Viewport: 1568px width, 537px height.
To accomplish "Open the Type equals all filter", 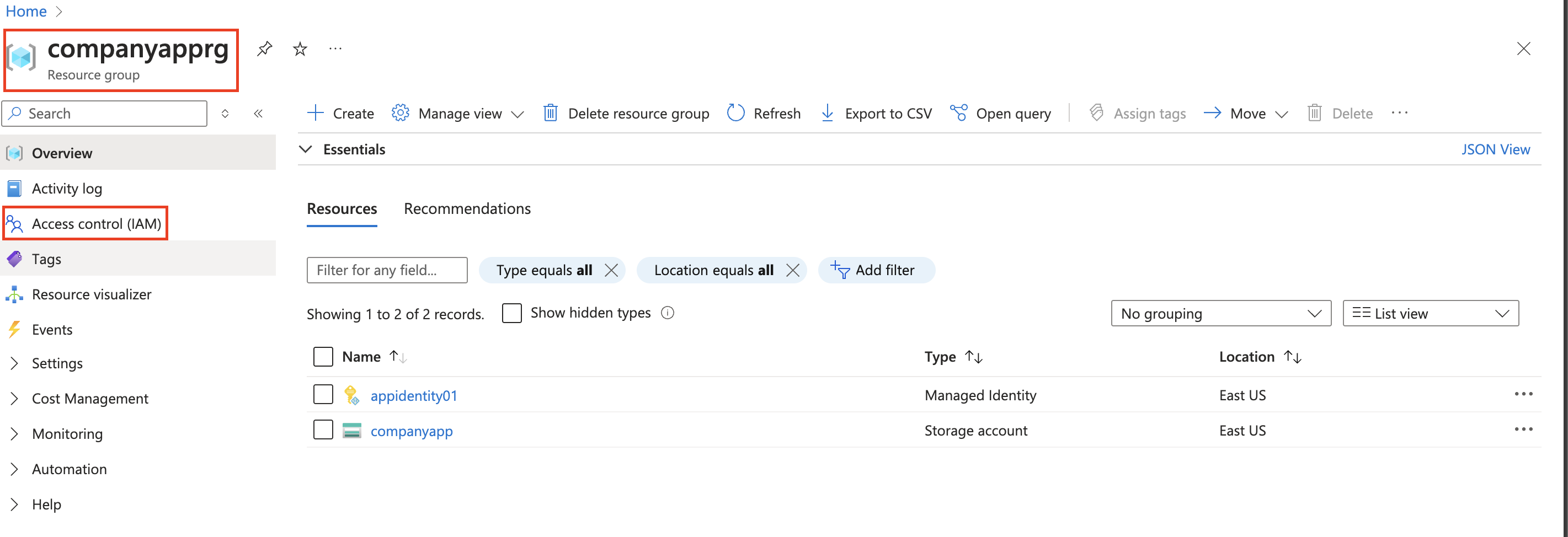I will (x=543, y=270).
